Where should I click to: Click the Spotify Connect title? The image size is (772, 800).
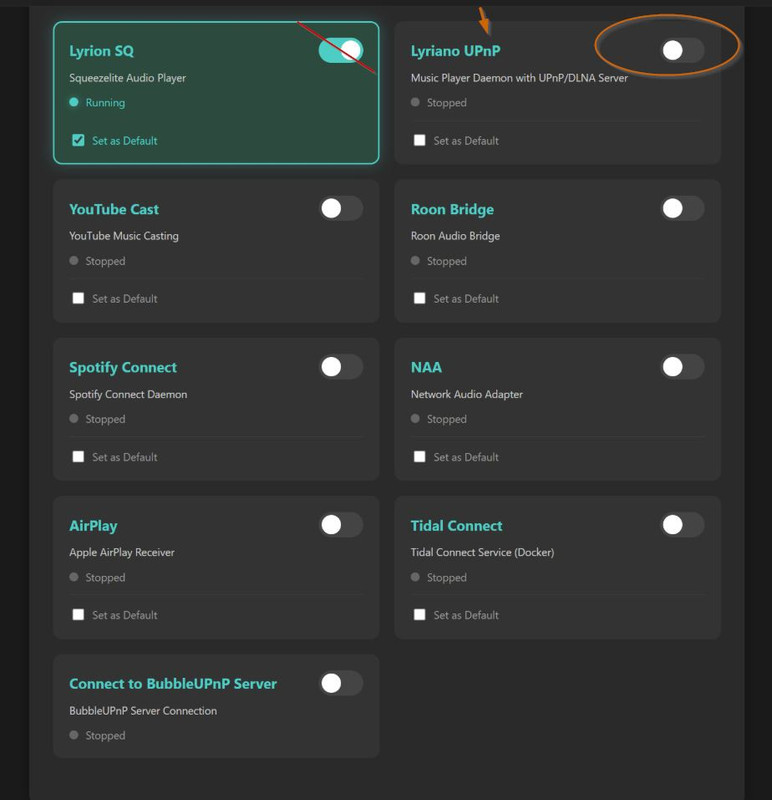[123, 367]
